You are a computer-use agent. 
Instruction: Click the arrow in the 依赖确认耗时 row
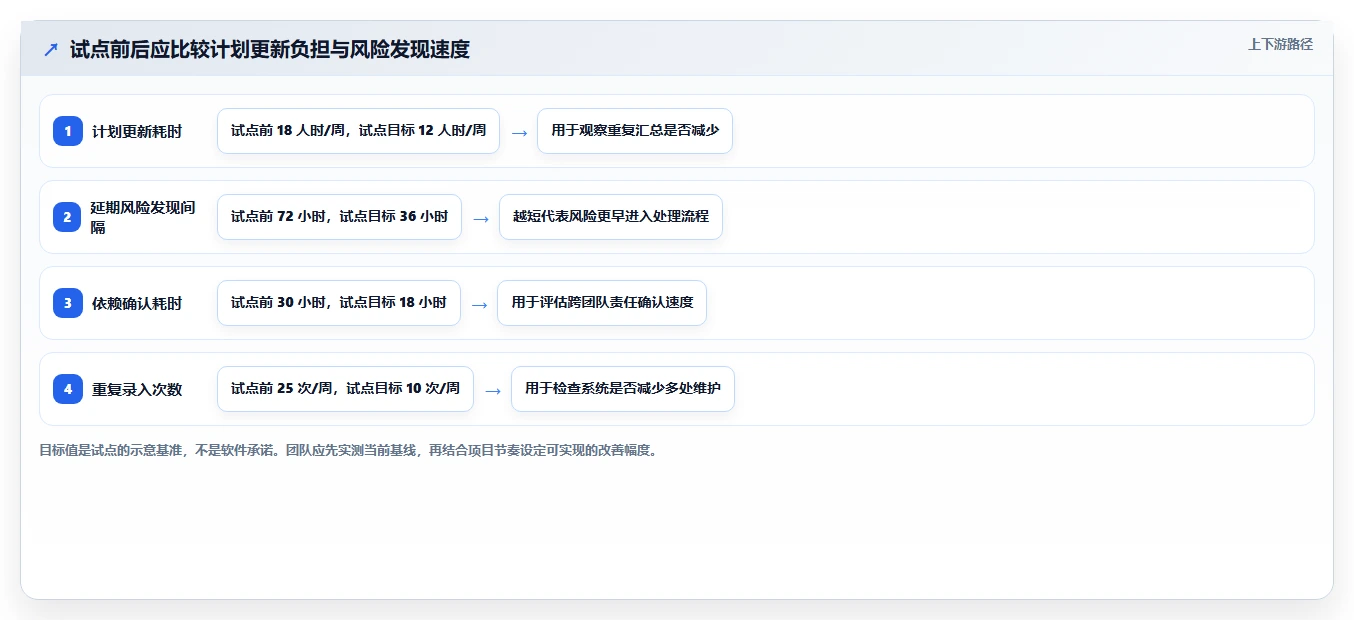479,304
